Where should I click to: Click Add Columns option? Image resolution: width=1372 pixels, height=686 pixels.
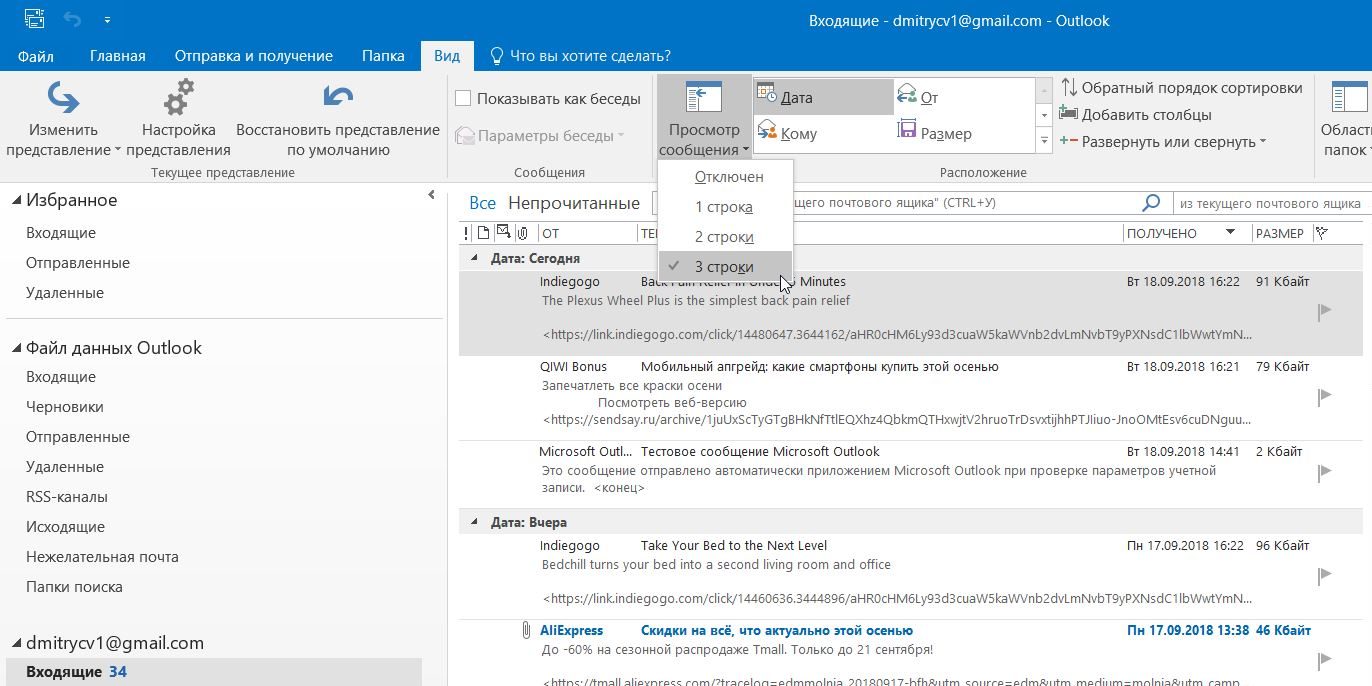pos(1135,114)
